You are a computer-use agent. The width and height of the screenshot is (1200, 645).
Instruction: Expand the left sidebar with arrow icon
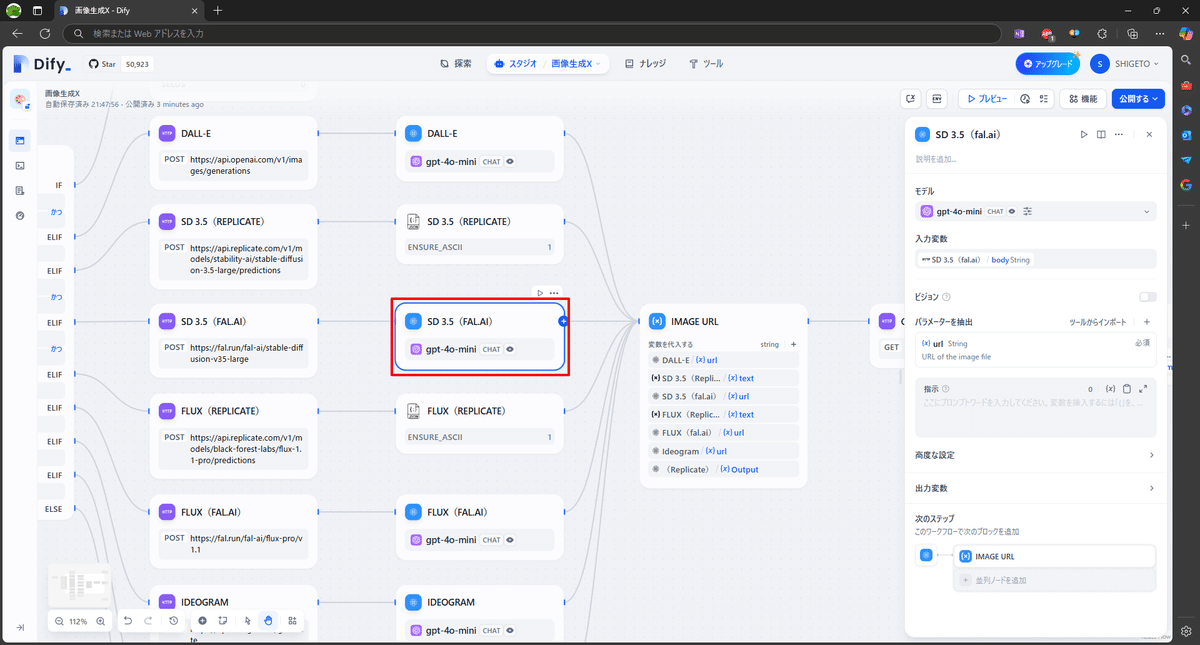click(x=21, y=628)
